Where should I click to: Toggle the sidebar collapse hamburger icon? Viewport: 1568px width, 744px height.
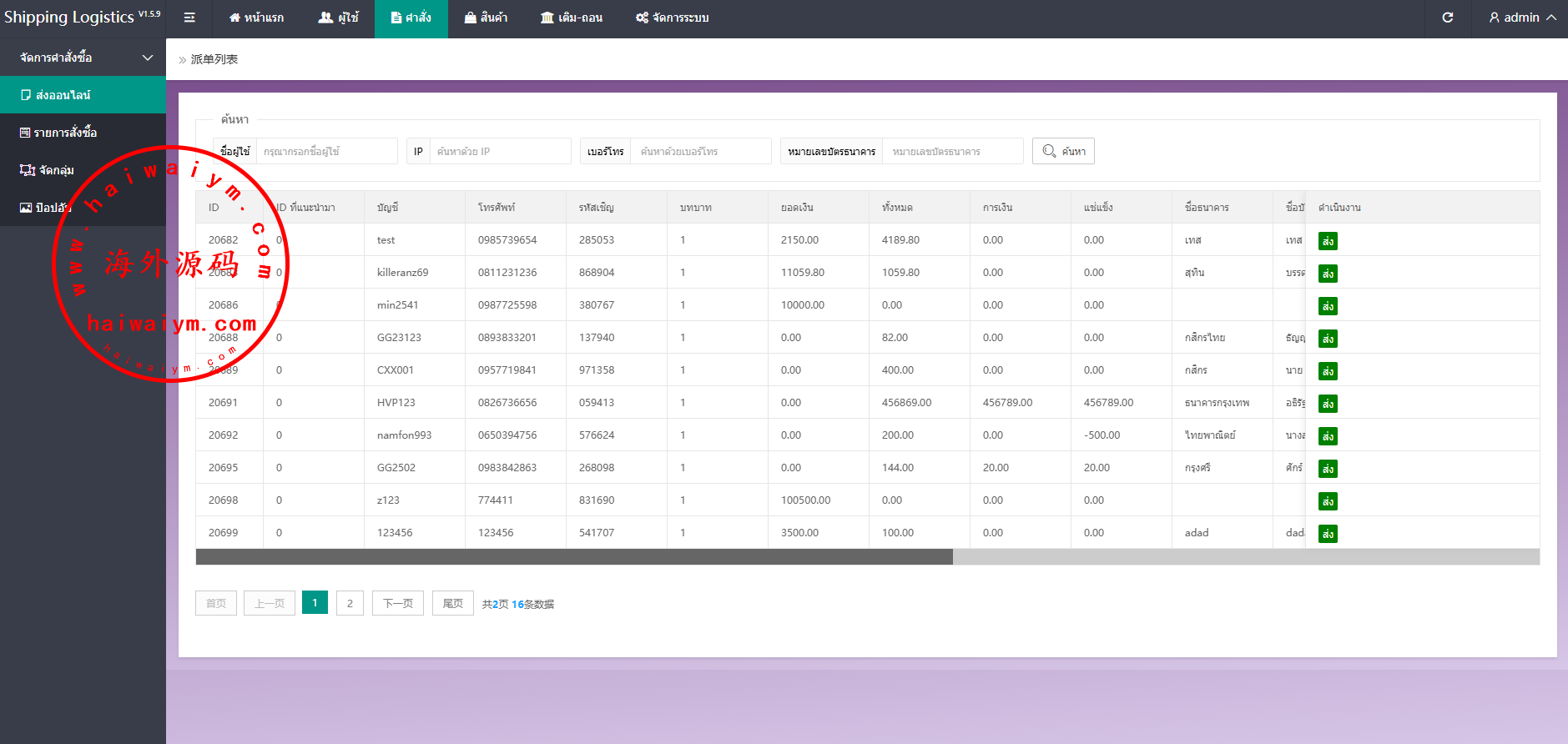189,18
